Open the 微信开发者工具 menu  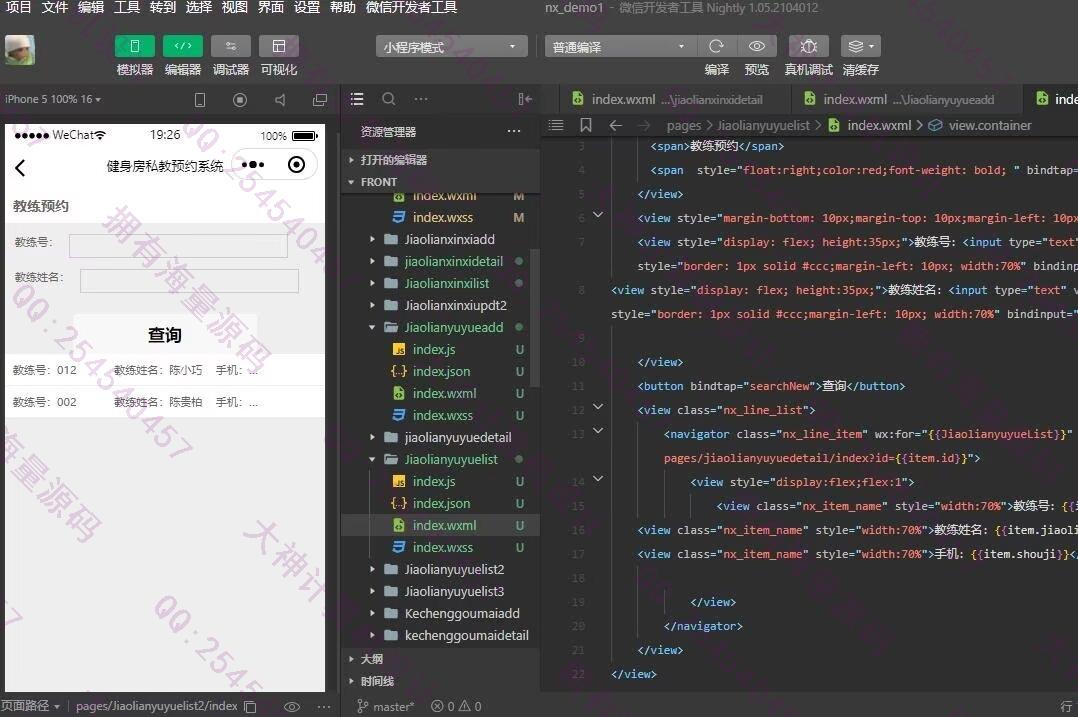pyautogui.click(x=411, y=8)
